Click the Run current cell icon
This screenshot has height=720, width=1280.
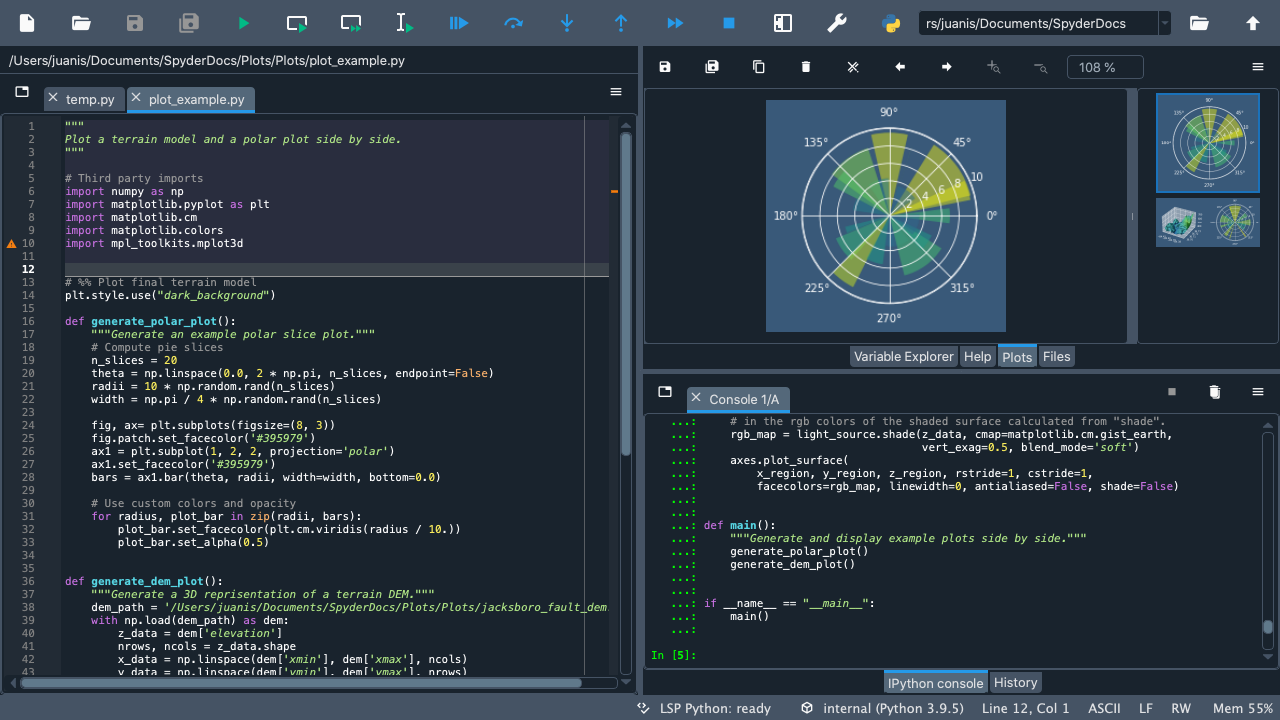tap(297, 23)
